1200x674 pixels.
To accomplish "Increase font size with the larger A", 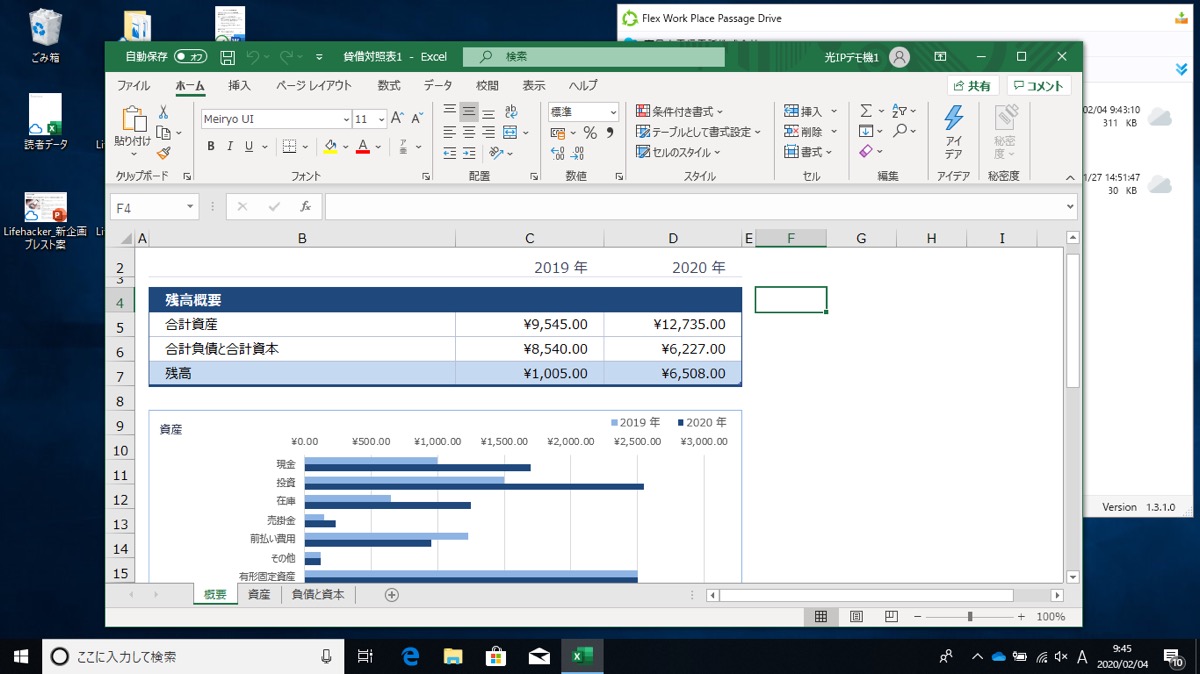I will 398,118.
